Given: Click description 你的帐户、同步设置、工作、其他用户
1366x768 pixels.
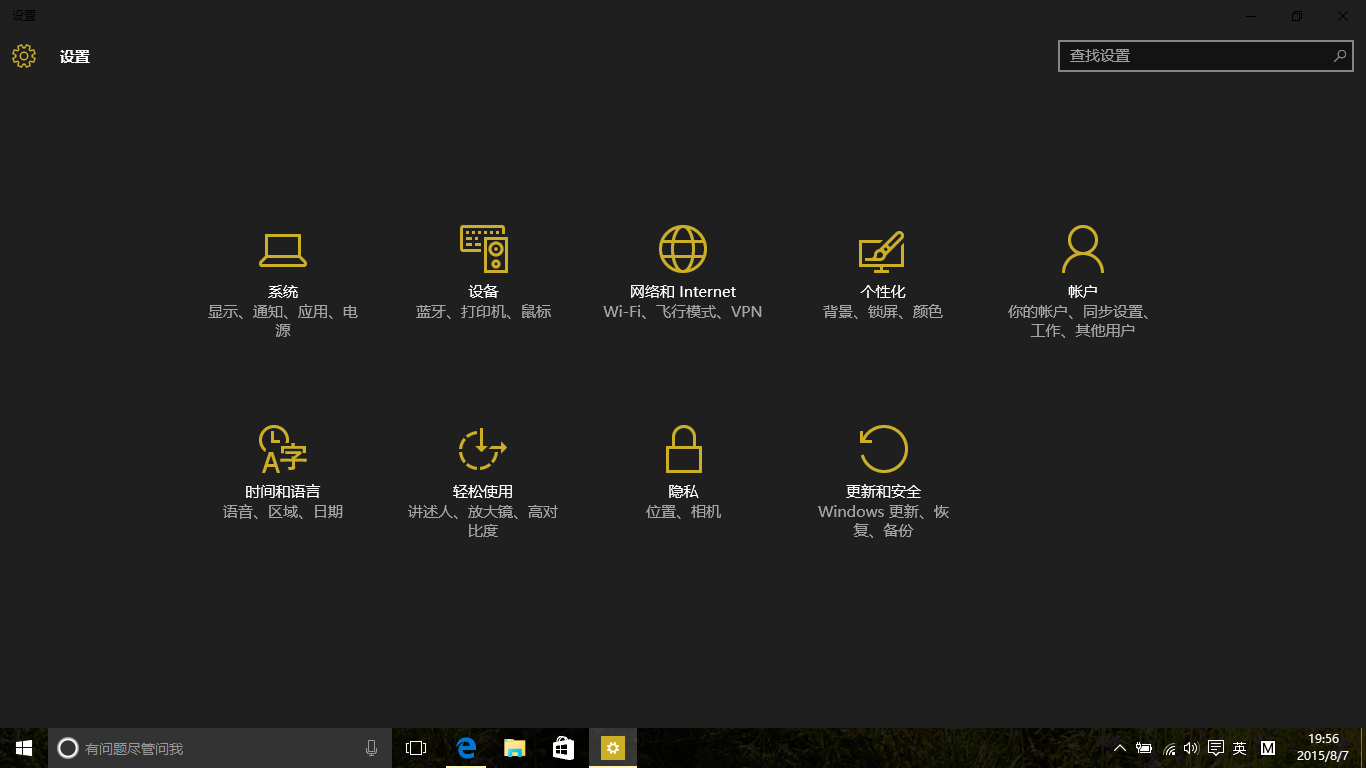Looking at the screenshot, I should coord(1083,321).
